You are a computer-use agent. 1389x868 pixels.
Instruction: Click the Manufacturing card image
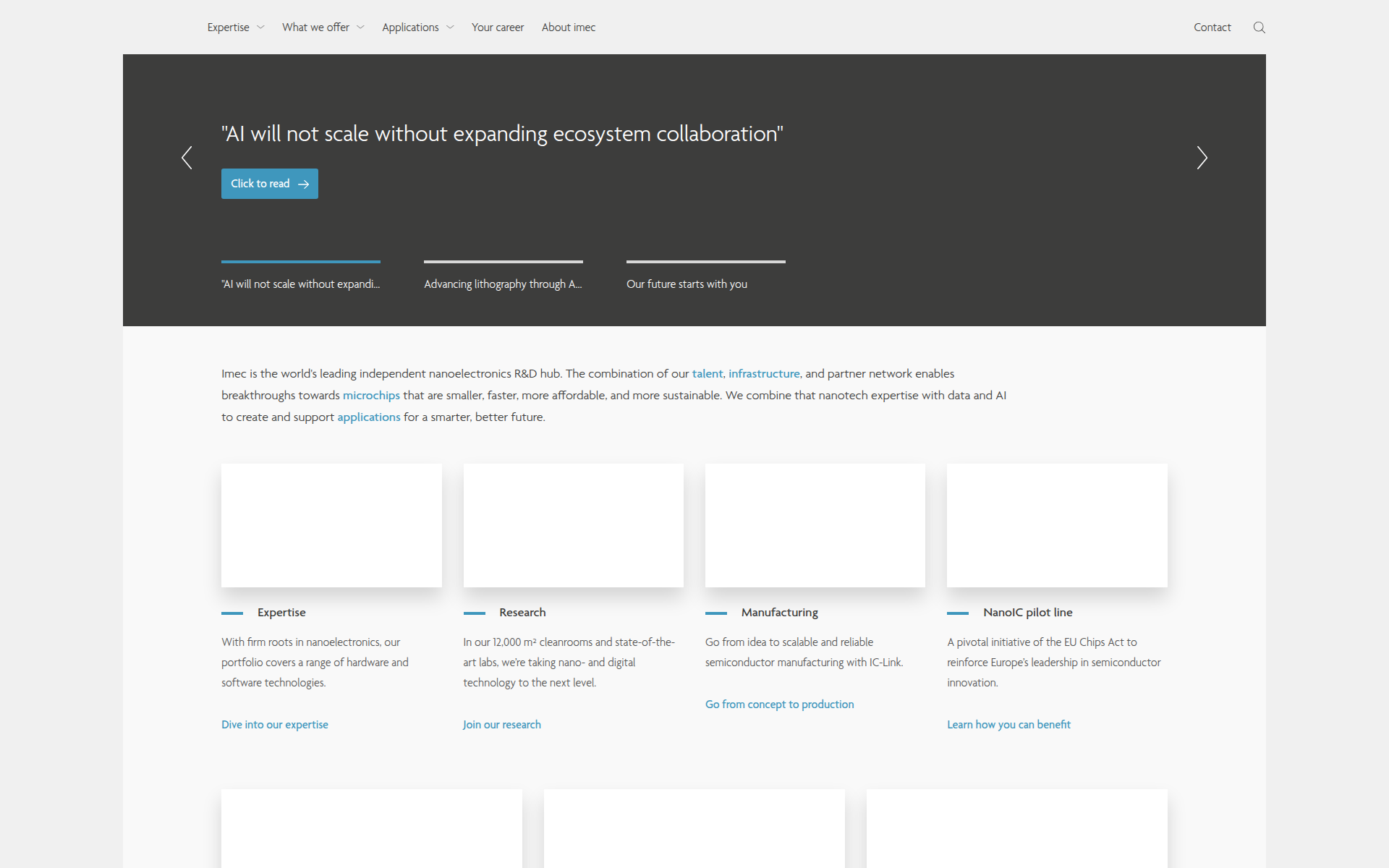[815, 525]
